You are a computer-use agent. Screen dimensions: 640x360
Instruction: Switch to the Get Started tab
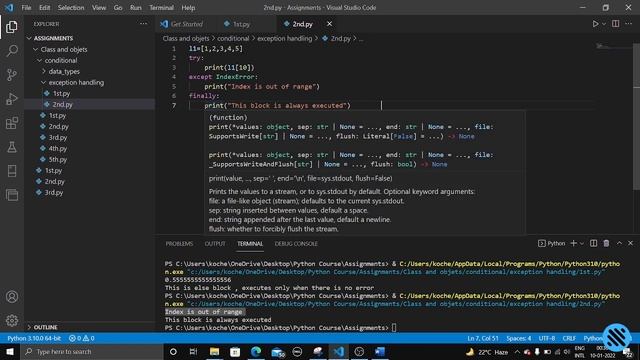tap(182, 24)
